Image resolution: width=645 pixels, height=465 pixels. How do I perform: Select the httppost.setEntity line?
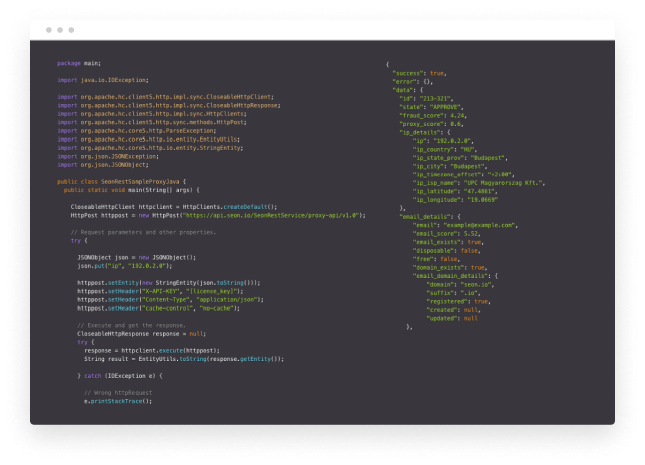click(x=169, y=283)
